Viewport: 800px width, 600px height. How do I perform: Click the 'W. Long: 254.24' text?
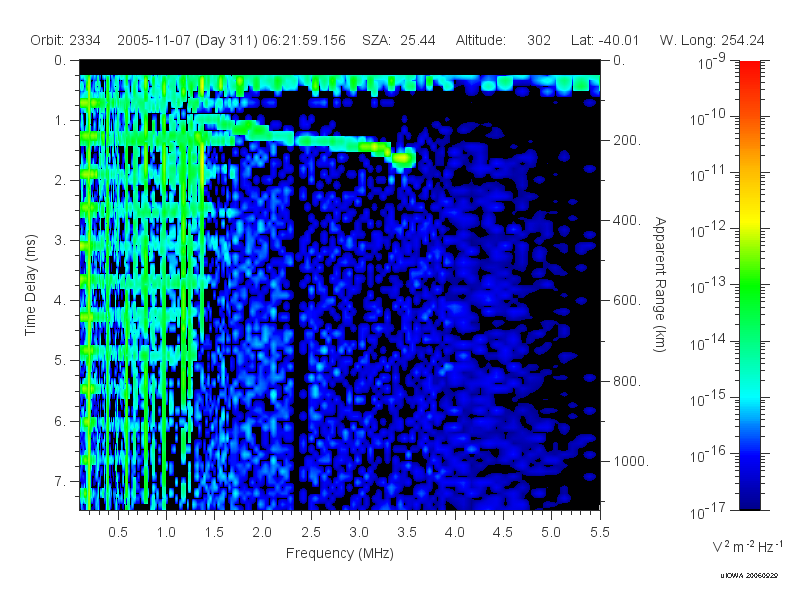click(712, 40)
